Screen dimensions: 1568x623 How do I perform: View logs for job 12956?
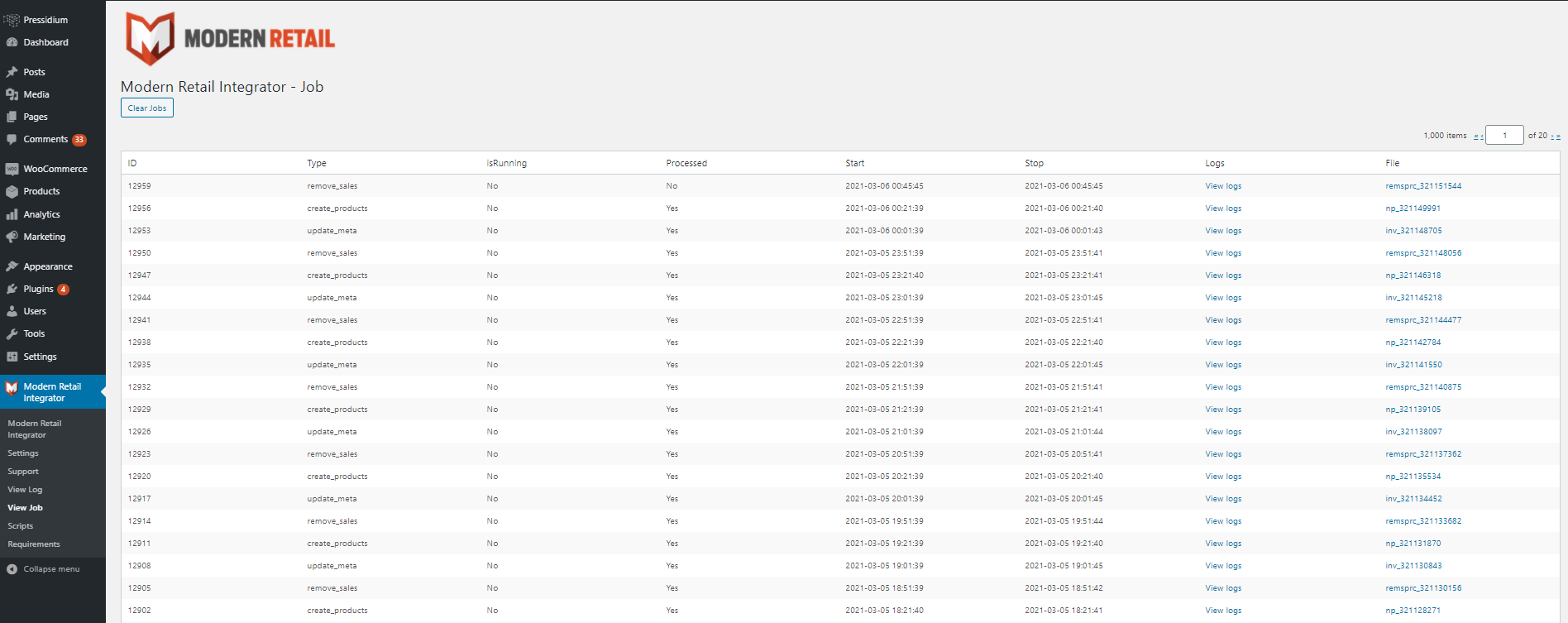1223,208
